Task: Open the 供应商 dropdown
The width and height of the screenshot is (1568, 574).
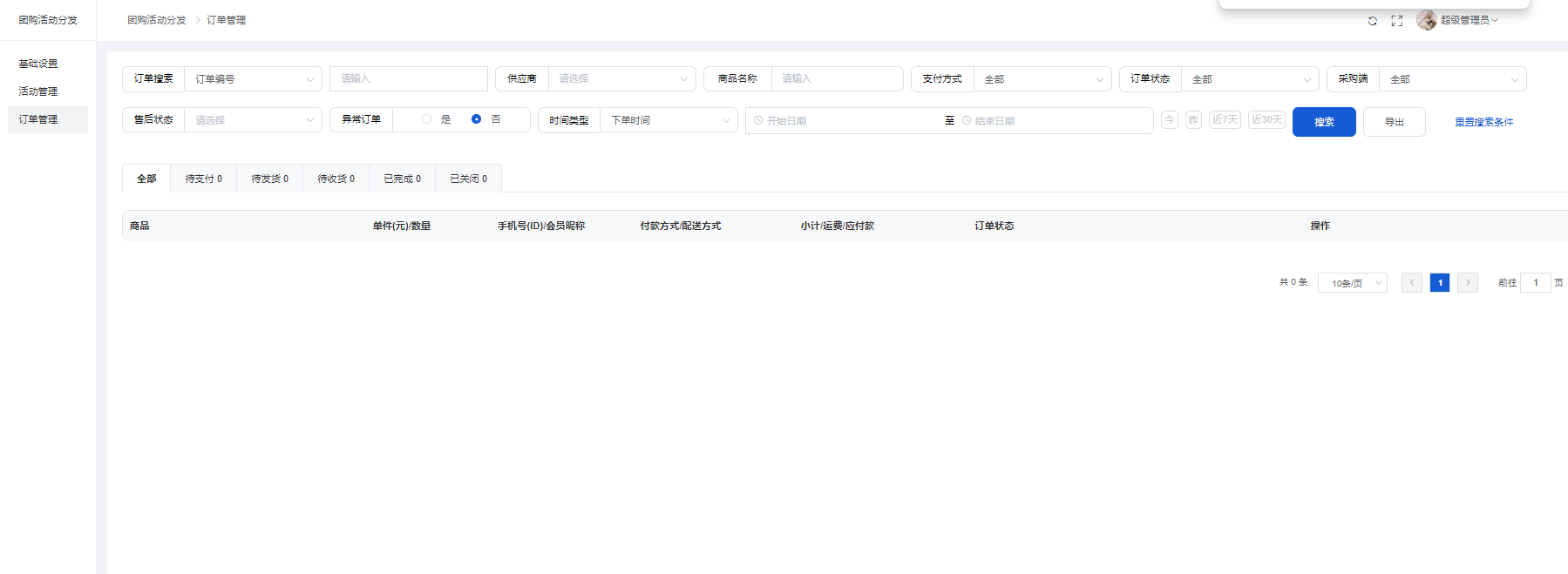Action: tap(621, 79)
